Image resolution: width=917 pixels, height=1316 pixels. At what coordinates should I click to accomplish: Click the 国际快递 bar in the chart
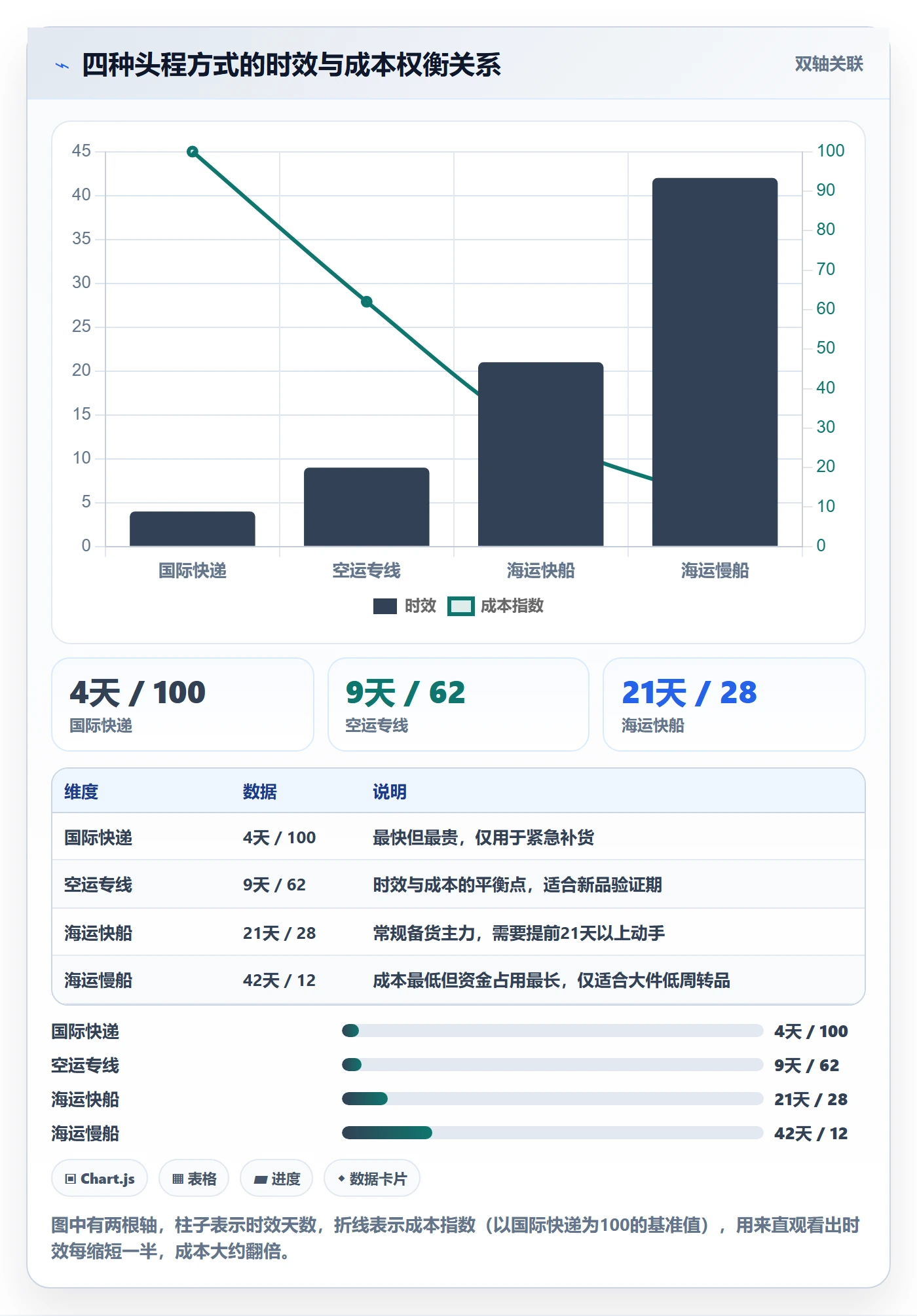(x=193, y=528)
